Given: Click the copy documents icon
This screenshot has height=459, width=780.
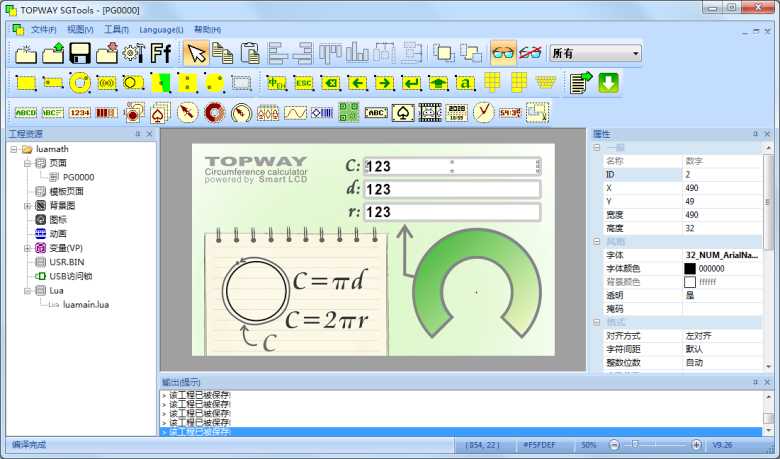Looking at the screenshot, I should coord(222,53).
